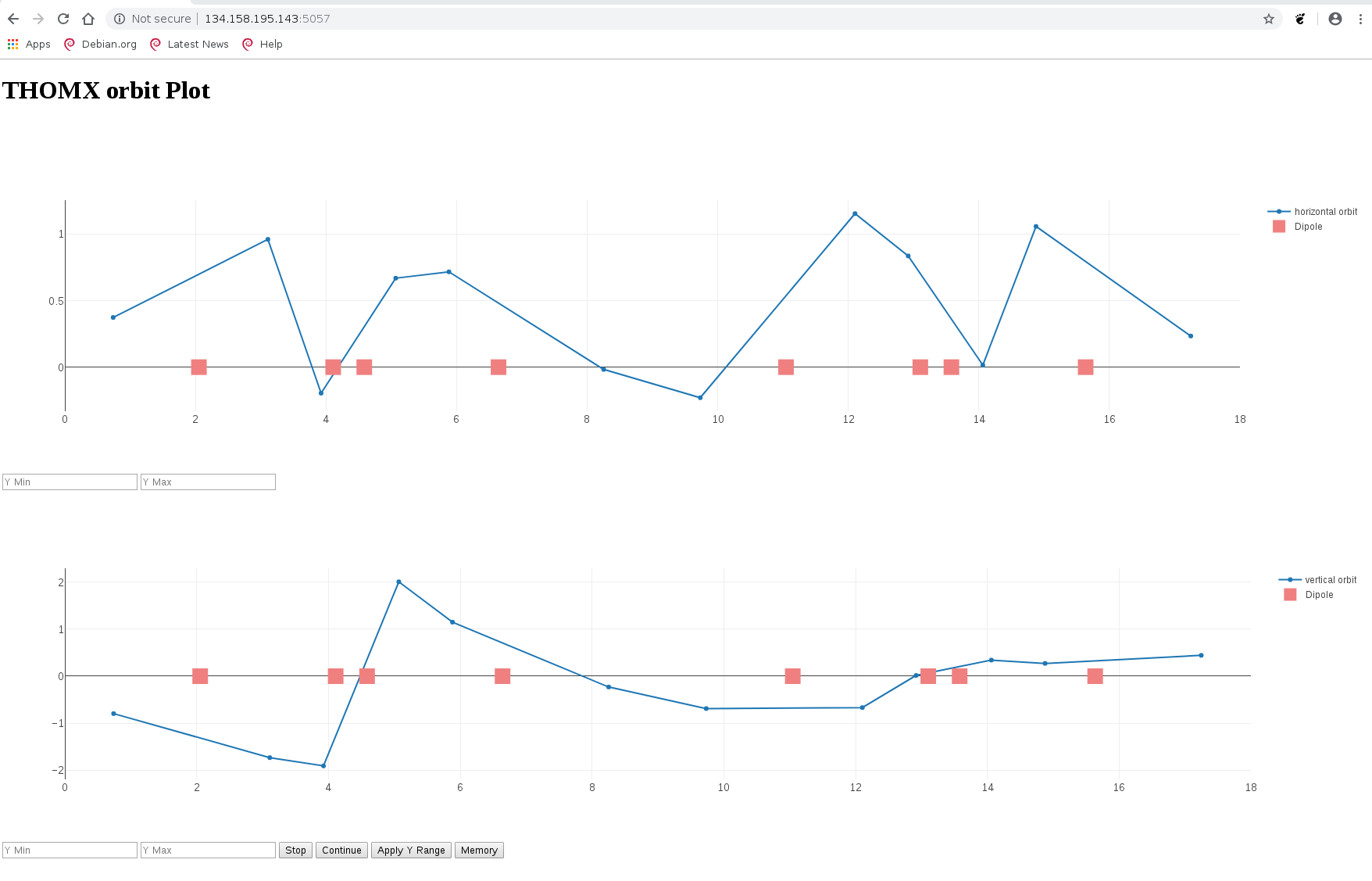Screen dimensions: 1372x881
Task: Open Debian.org bookmark
Action: 101,45
